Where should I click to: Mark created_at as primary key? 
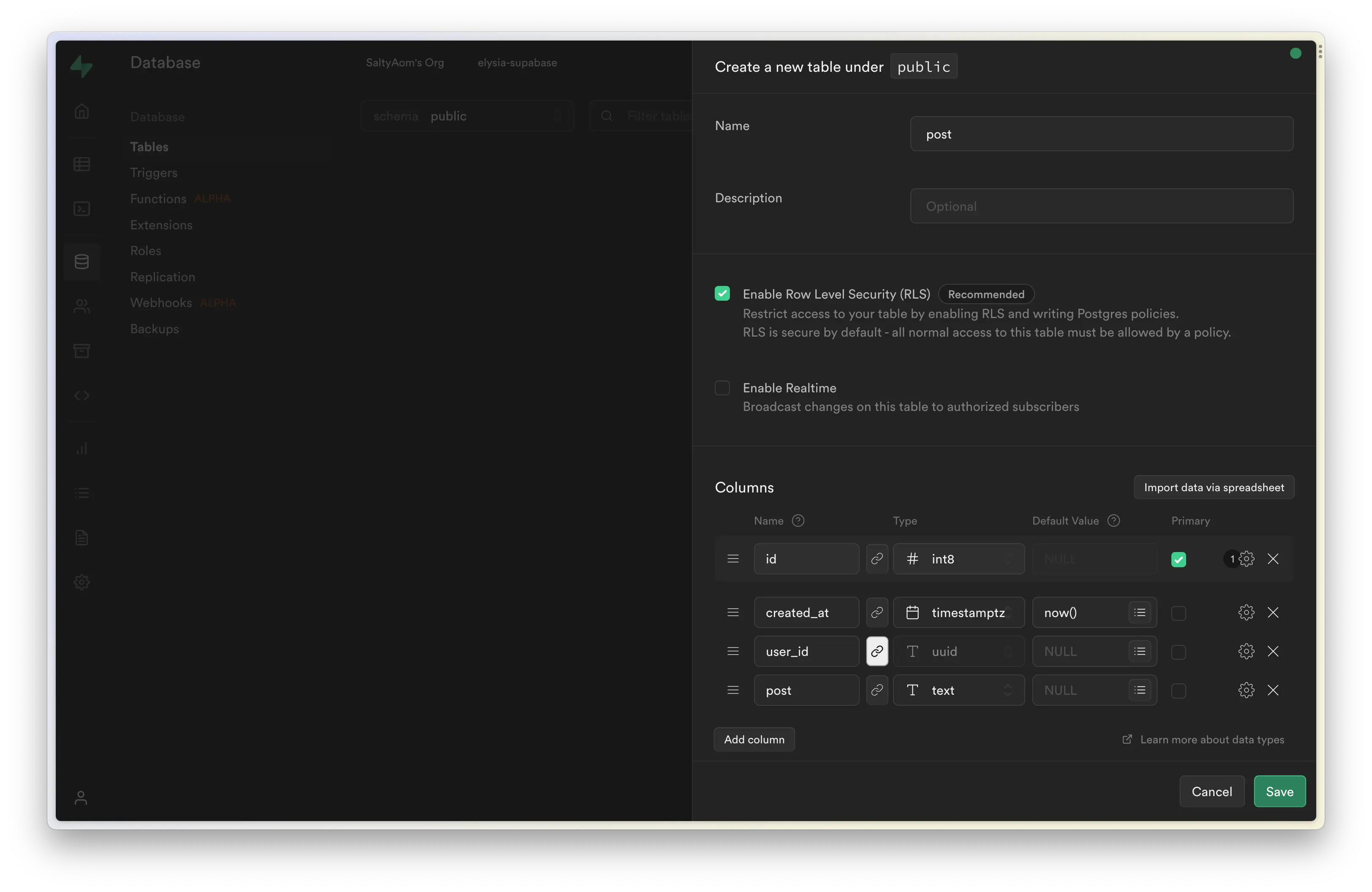click(x=1178, y=612)
